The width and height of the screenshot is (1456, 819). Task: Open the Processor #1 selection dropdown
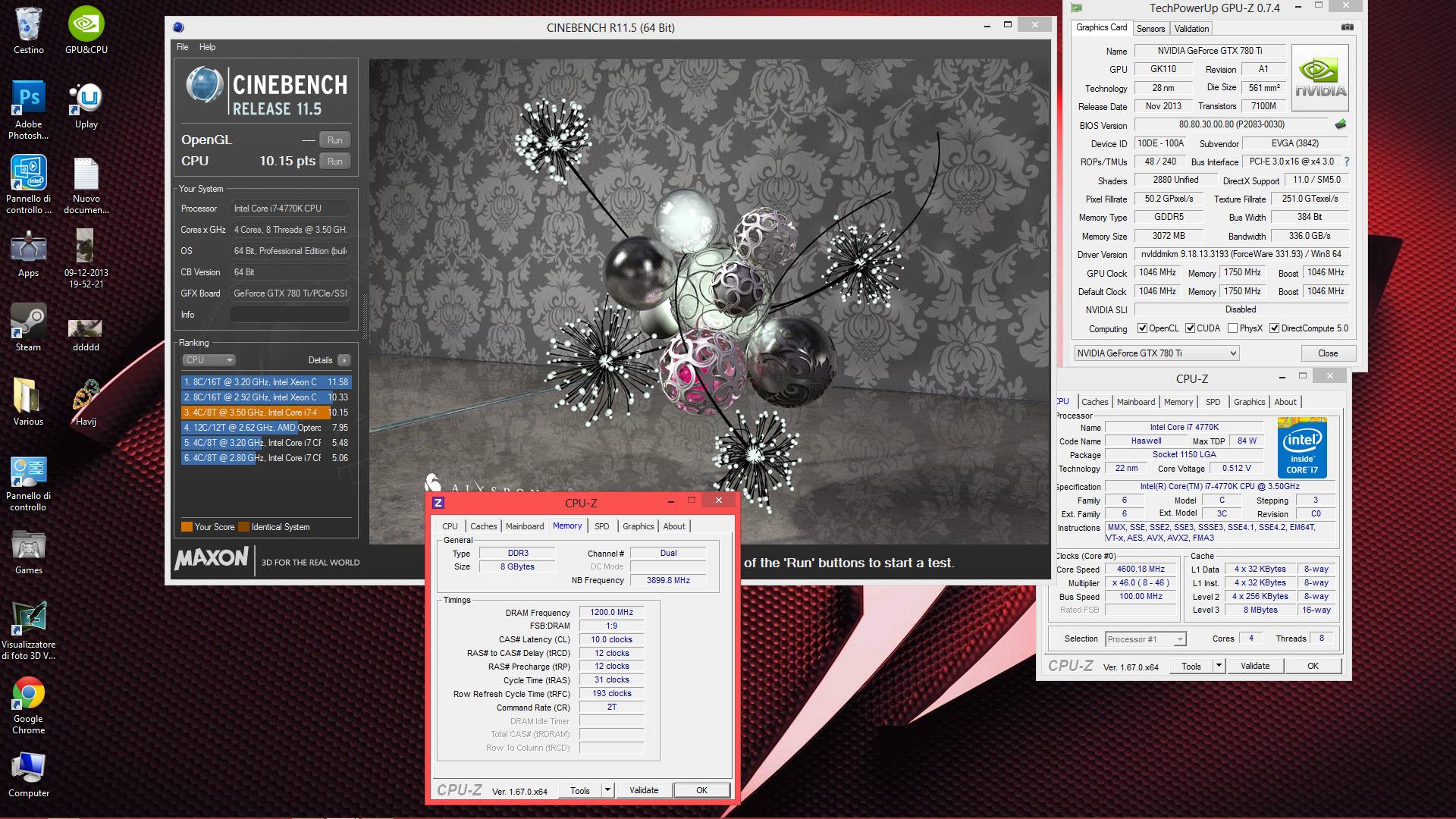[x=1146, y=639]
